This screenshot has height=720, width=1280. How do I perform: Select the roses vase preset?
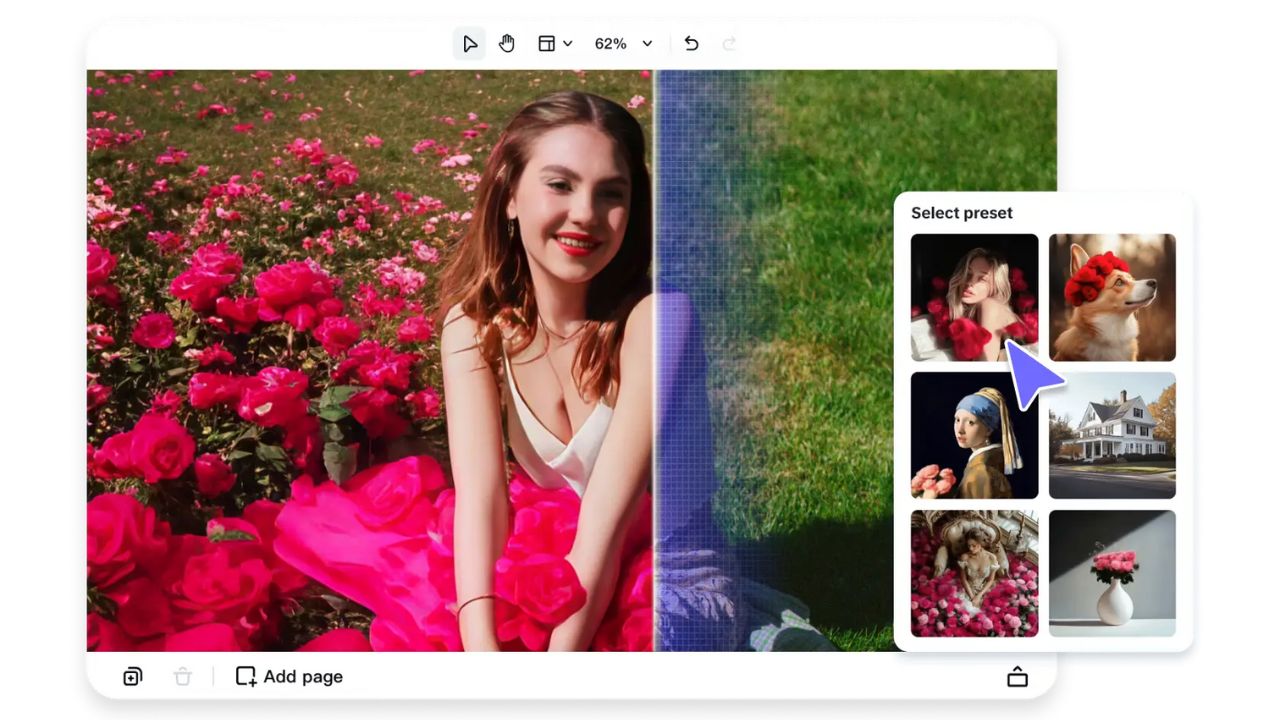pos(1112,572)
